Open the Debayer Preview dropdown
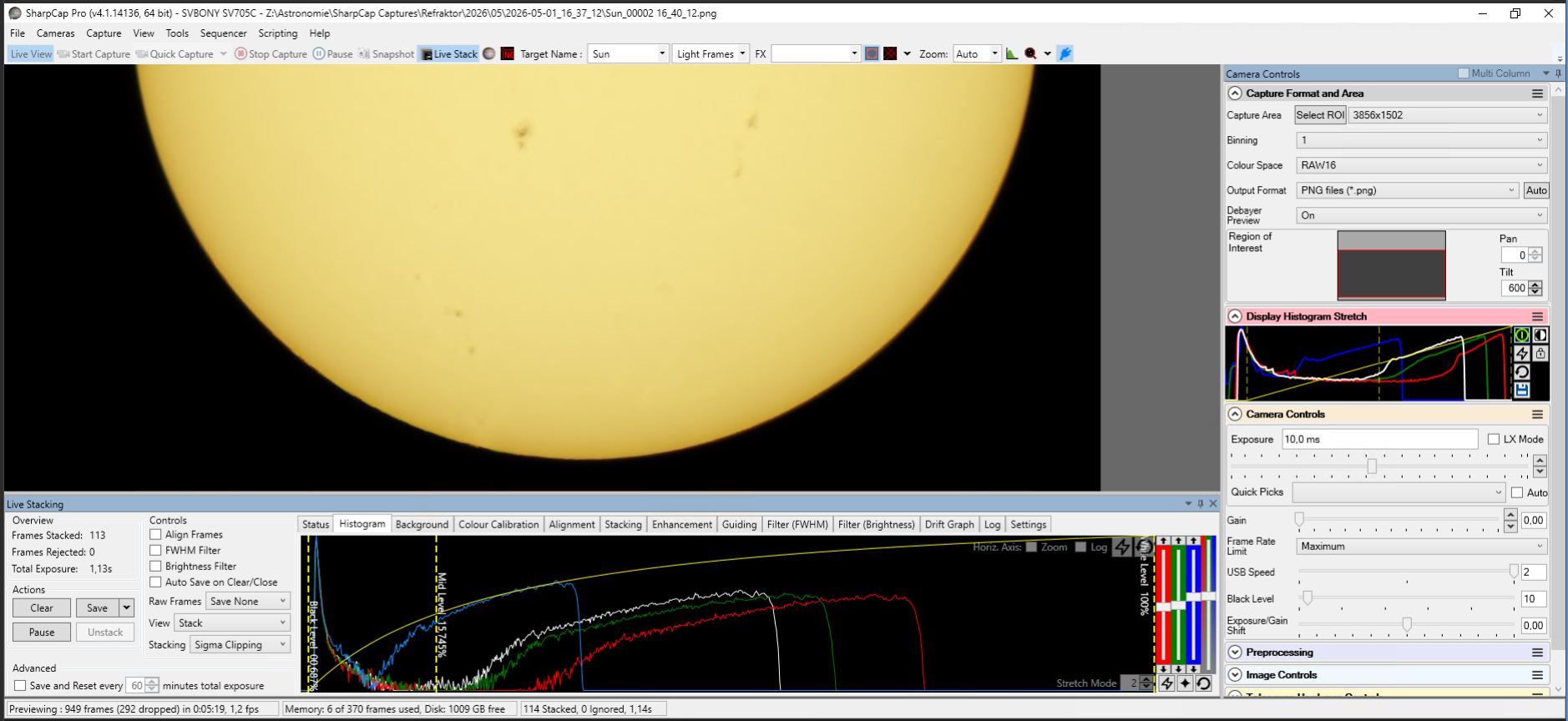1568x721 pixels. click(1422, 215)
